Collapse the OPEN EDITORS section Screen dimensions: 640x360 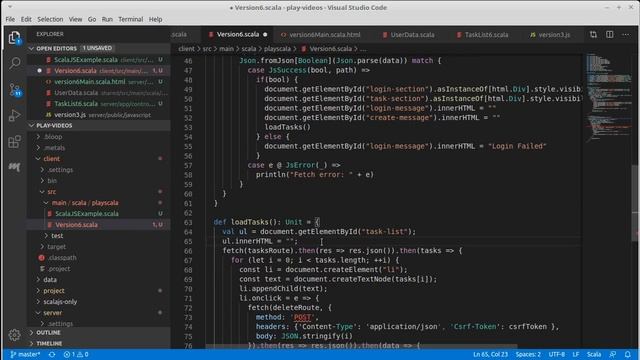coord(56,48)
